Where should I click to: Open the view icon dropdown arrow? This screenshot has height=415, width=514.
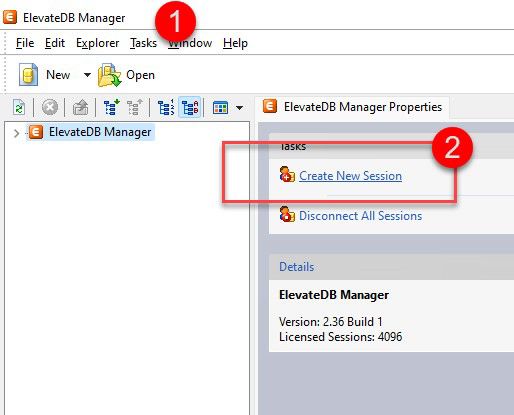[x=239, y=108]
